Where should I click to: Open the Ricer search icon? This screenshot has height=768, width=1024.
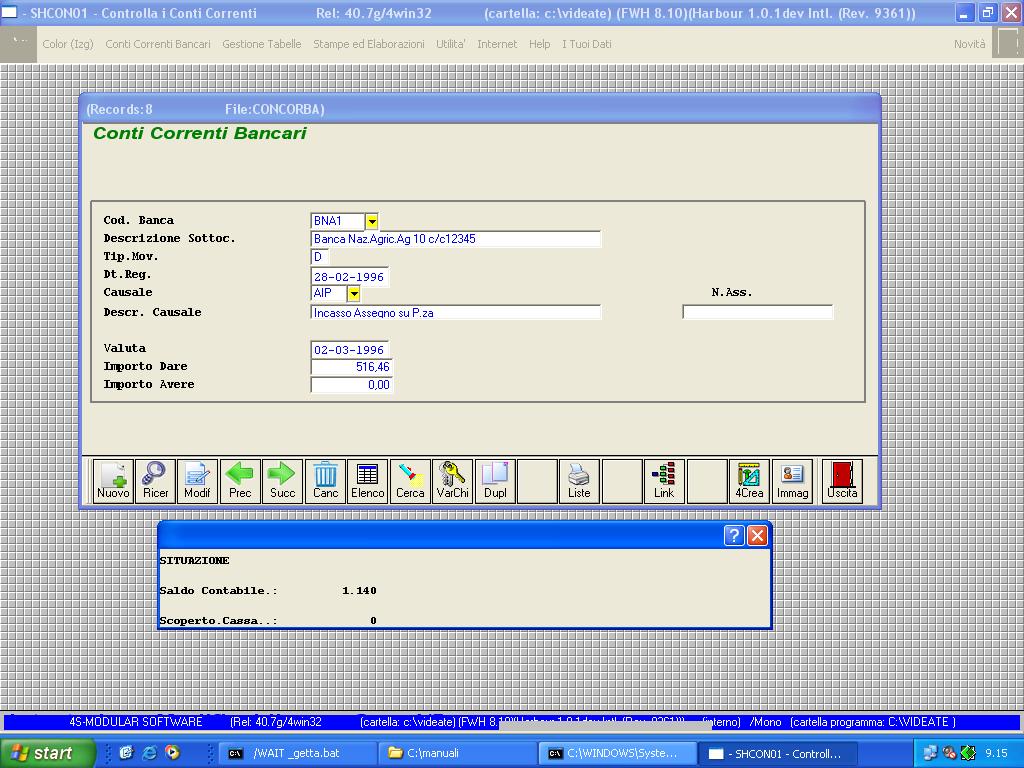[x=155, y=481]
